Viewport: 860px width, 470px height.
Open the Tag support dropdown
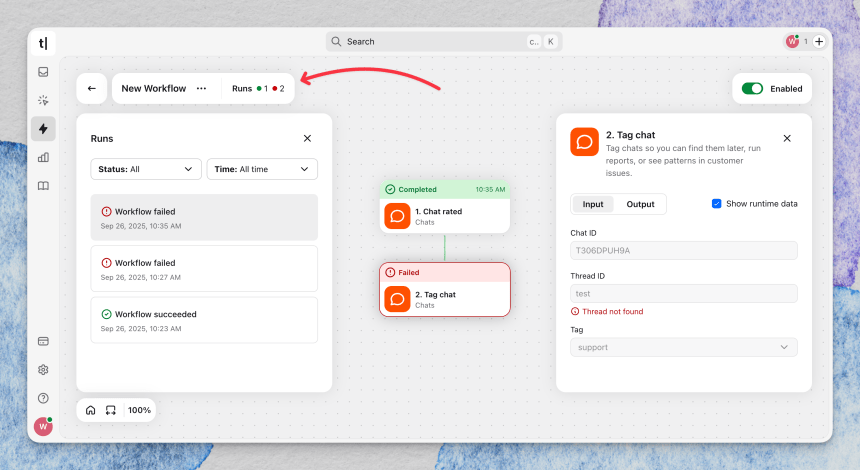tap(684, 347)
